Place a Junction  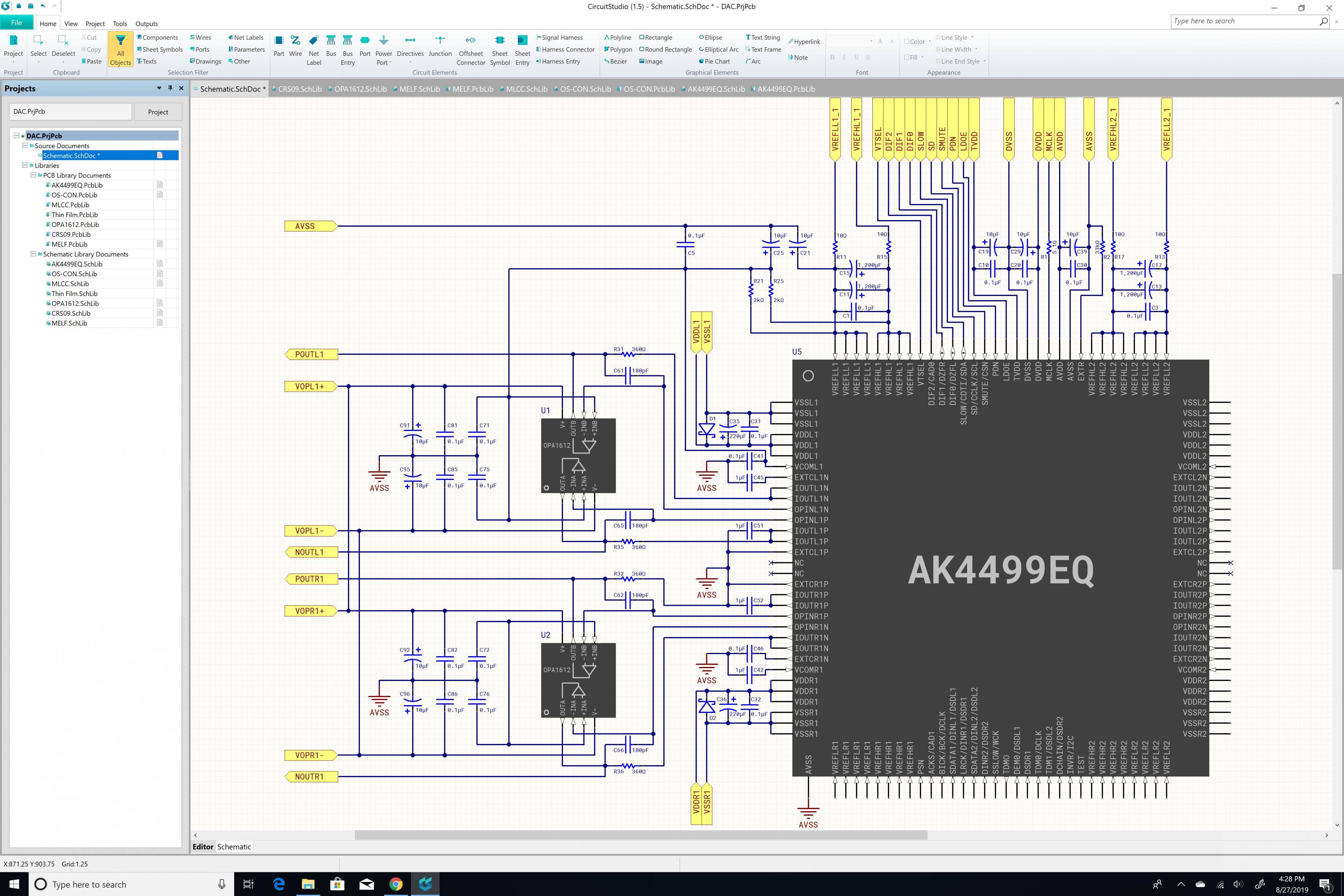coord(440,46)
